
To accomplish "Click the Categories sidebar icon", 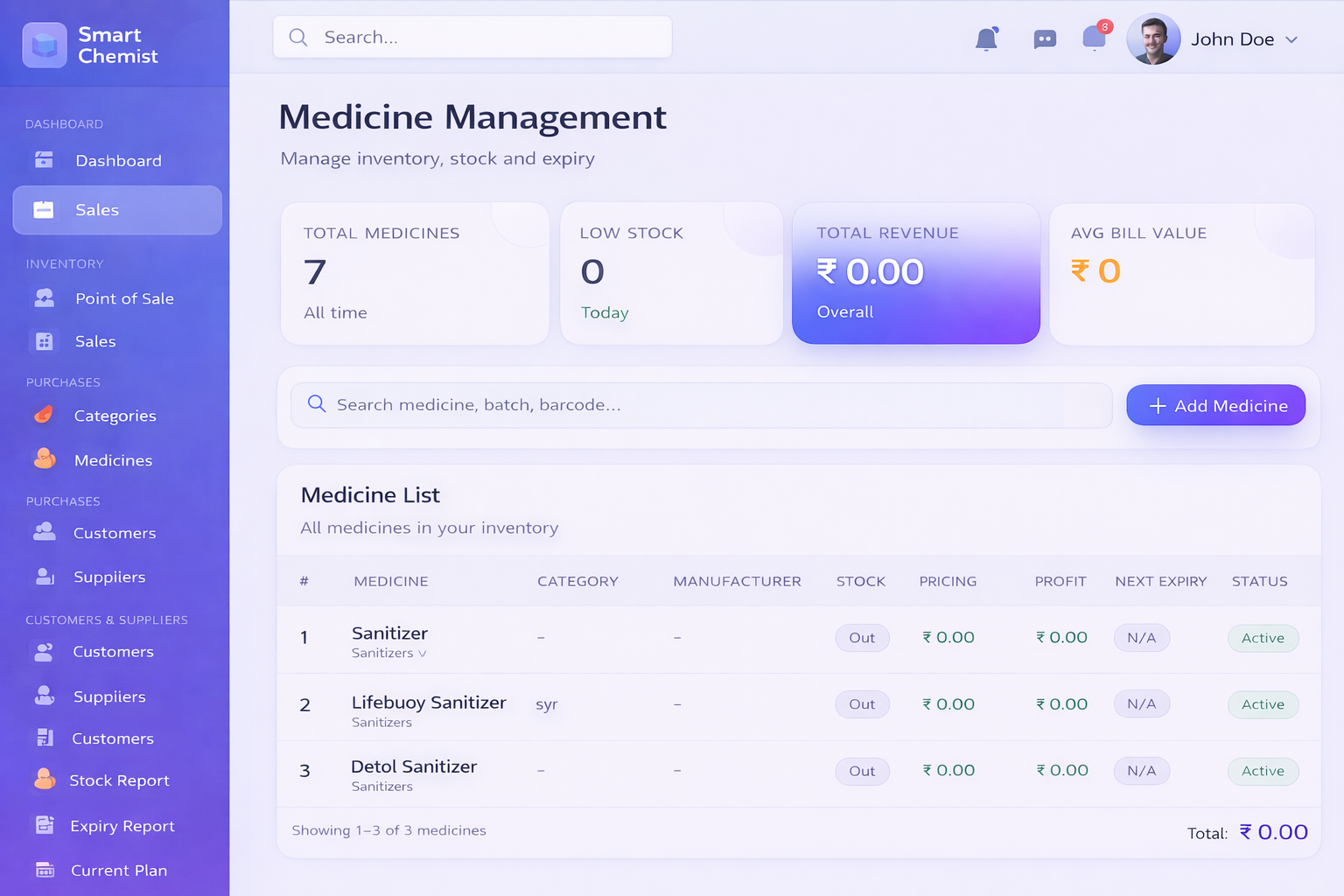I will pyautogui.click(x=44, y=416).
